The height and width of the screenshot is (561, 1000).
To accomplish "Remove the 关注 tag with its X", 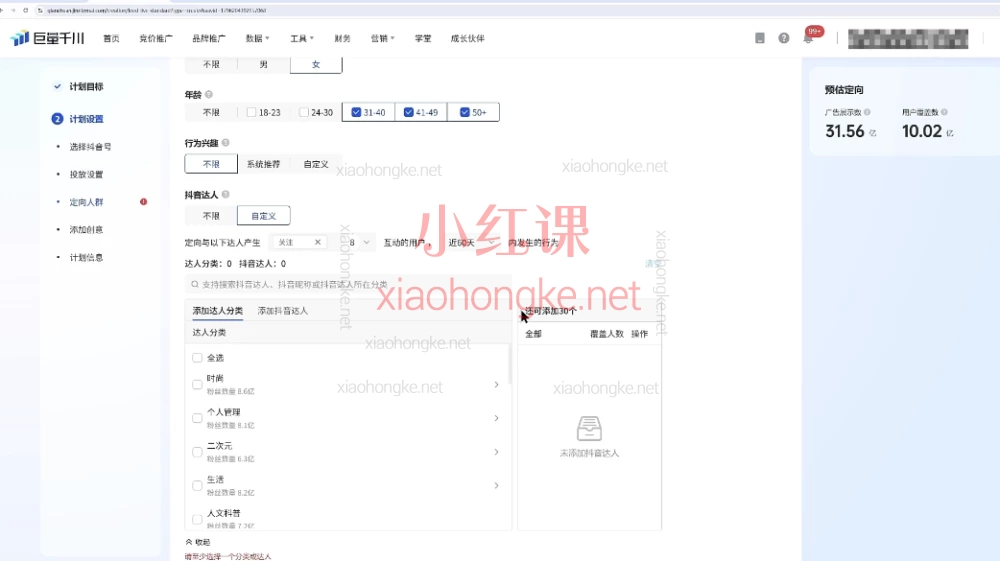I will tap(318, 242).
